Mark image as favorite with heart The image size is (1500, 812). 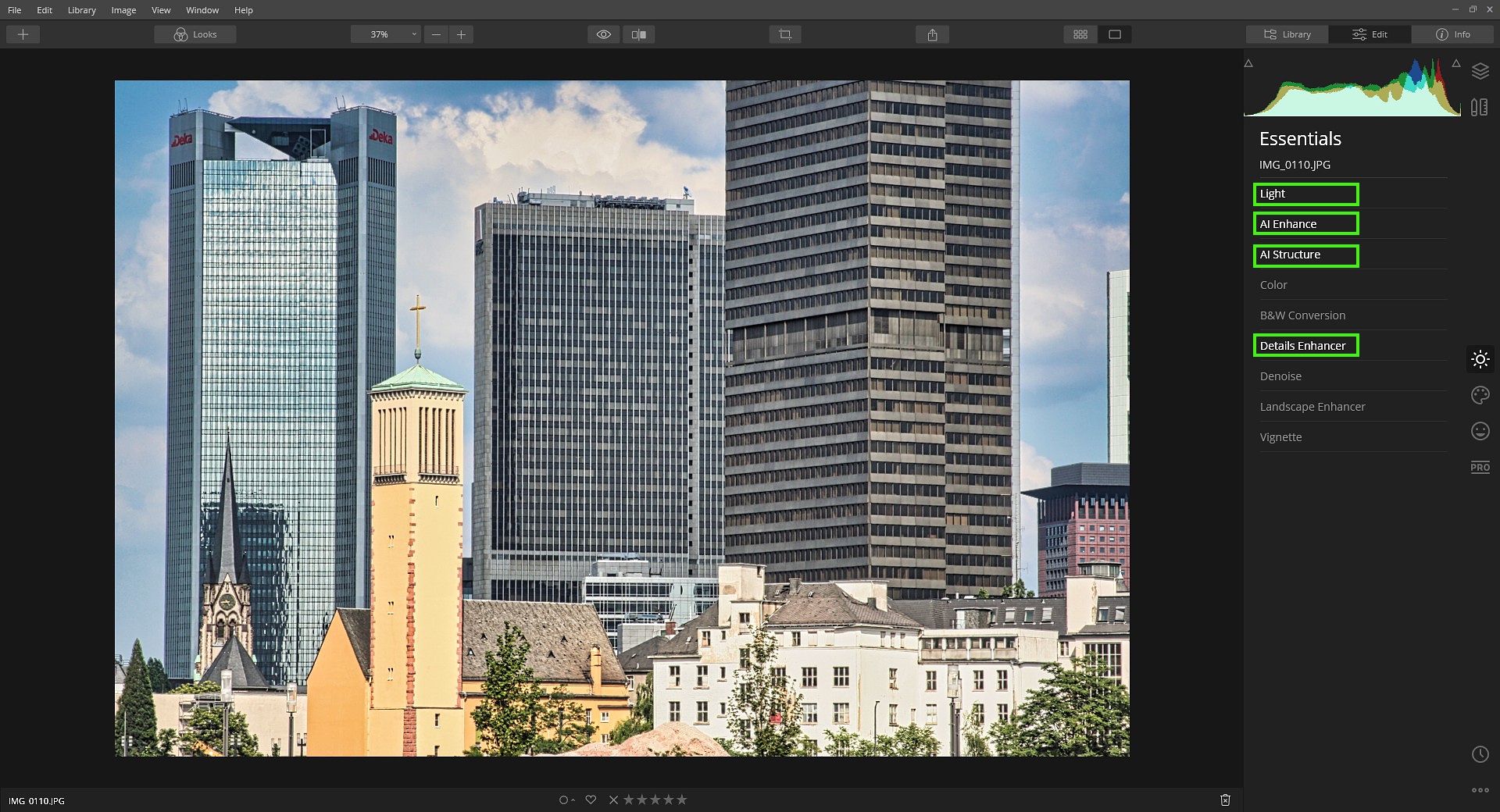point(591,800)
